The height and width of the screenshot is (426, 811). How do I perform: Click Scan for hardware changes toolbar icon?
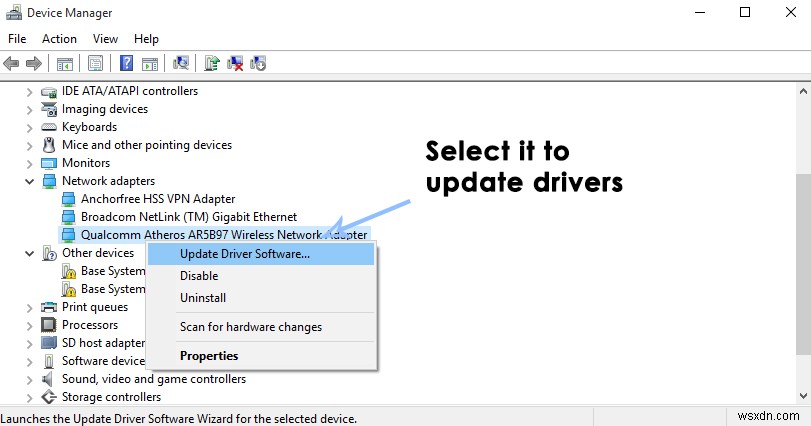coord(181,63)
